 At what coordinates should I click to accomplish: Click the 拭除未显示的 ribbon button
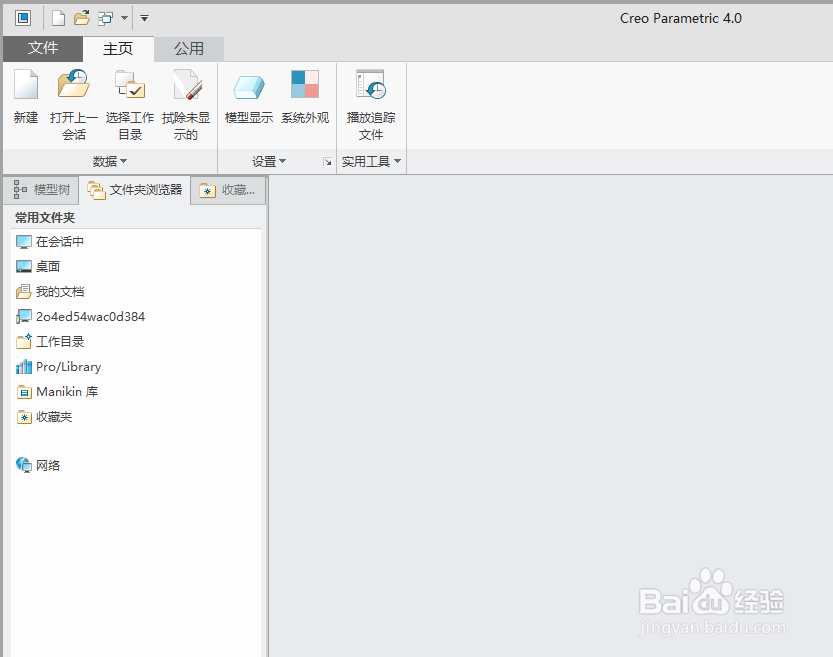point(186,105)
